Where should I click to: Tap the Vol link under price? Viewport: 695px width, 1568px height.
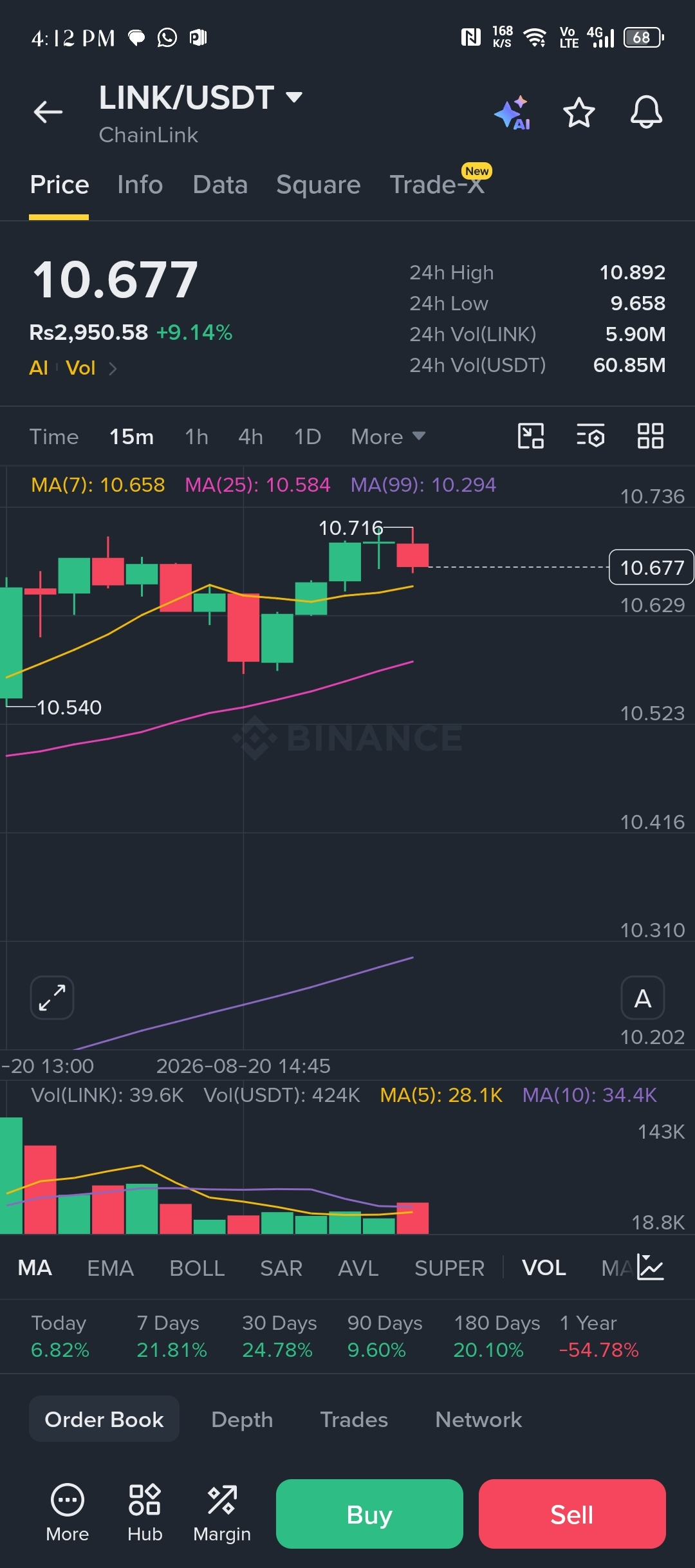pyautogui.click(x=80, y=368)
